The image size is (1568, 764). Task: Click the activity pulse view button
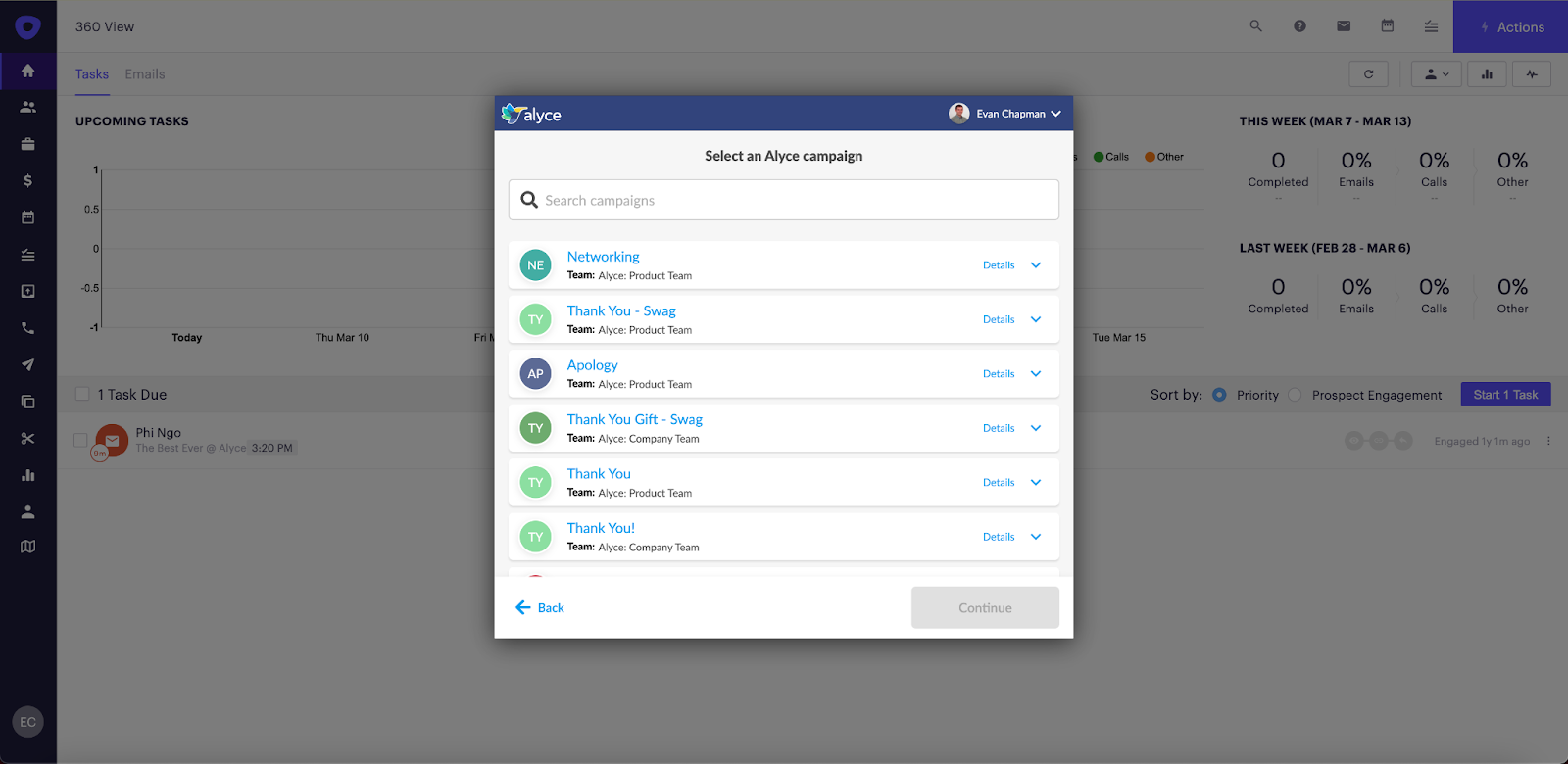(x=1532, y=73)
